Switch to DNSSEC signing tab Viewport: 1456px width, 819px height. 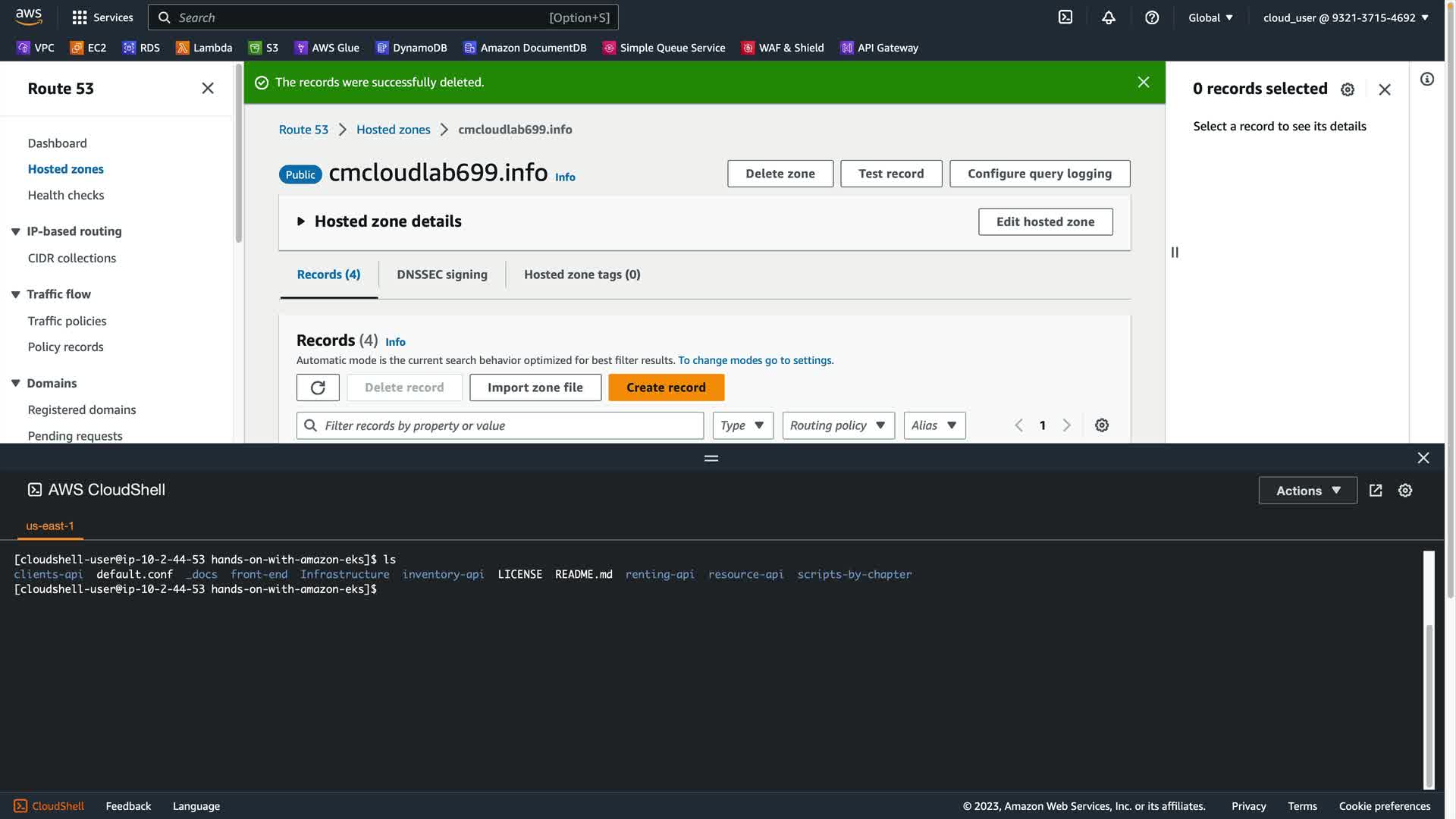point(441,275)
